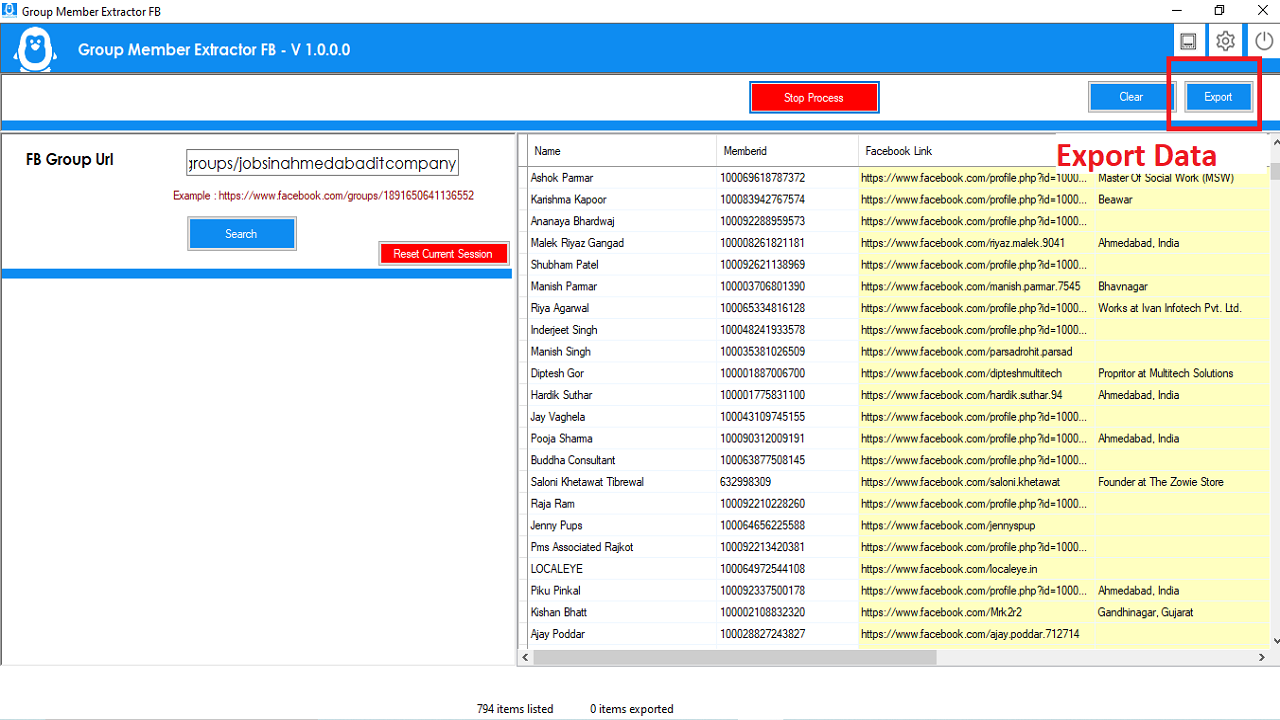Click the save data icon in title bar
Viewport: 1280px width, 720px height.
point(1188,40)
